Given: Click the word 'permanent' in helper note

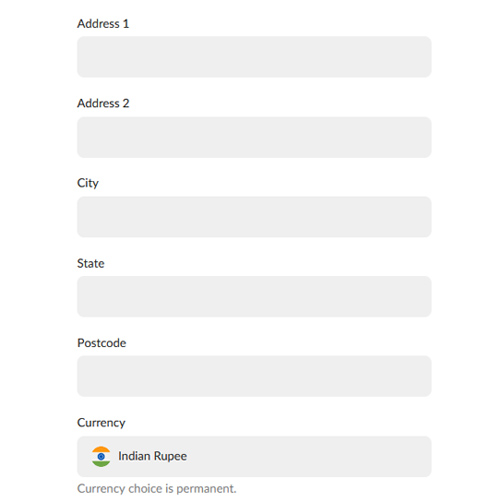Looking at the screenshot, I should coord(205,489).
